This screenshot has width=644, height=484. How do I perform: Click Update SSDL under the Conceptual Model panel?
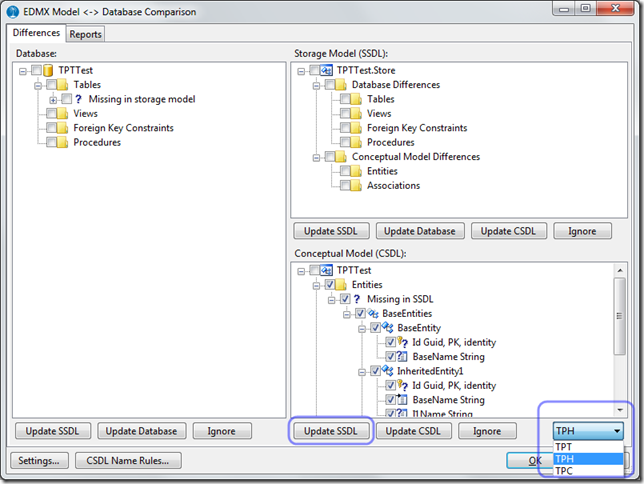(x=331, y=431)
